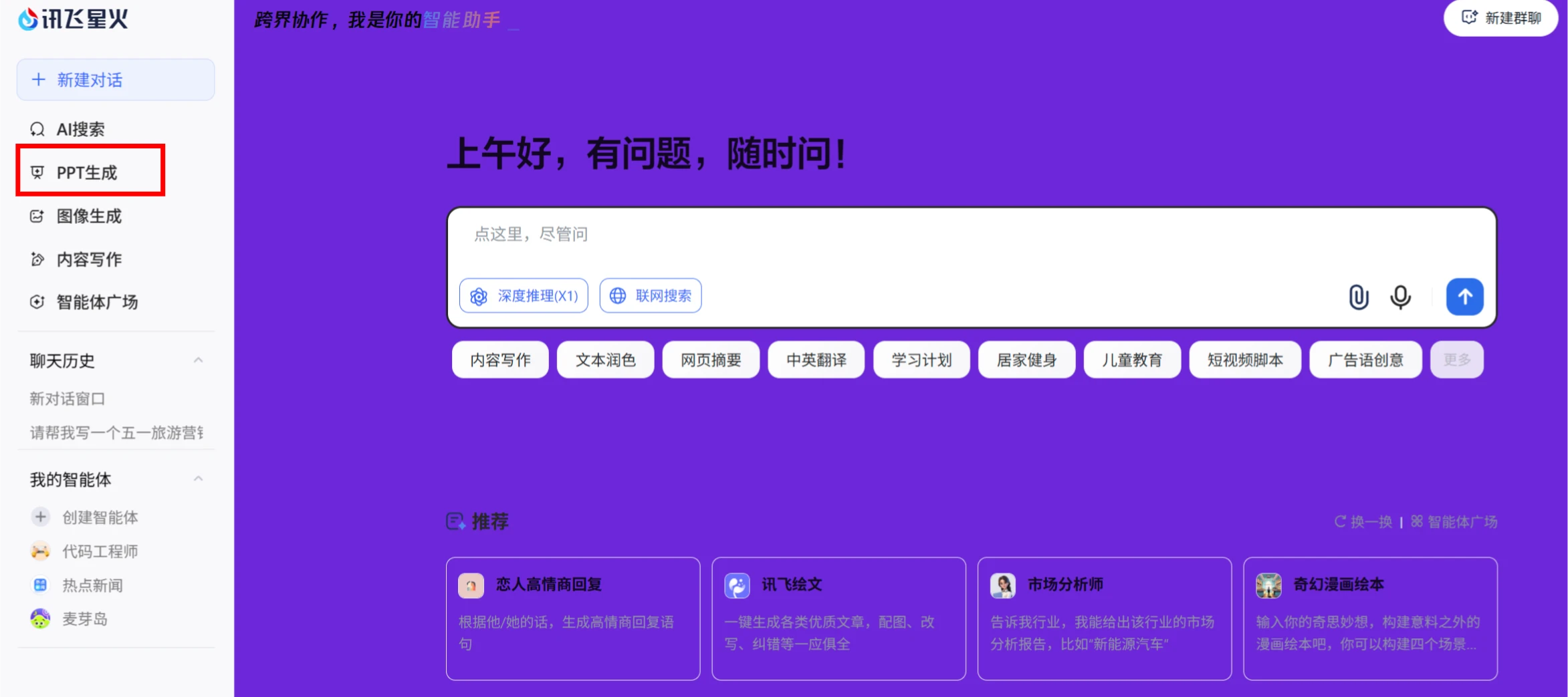Collapse the 聊天历史 section
This screenshot has width=1568, height=697.
tap(197, 360)
